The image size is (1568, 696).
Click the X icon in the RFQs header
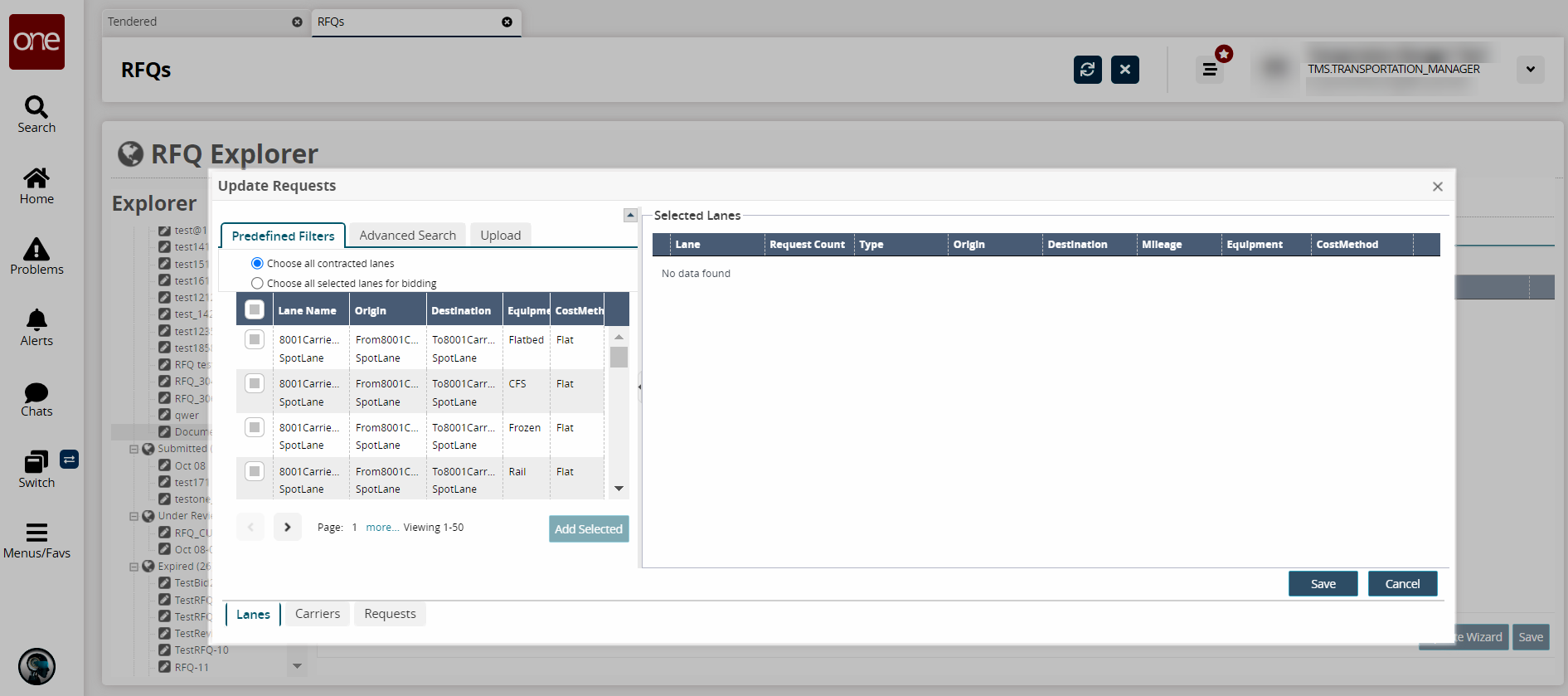[x=1125, y=70]
